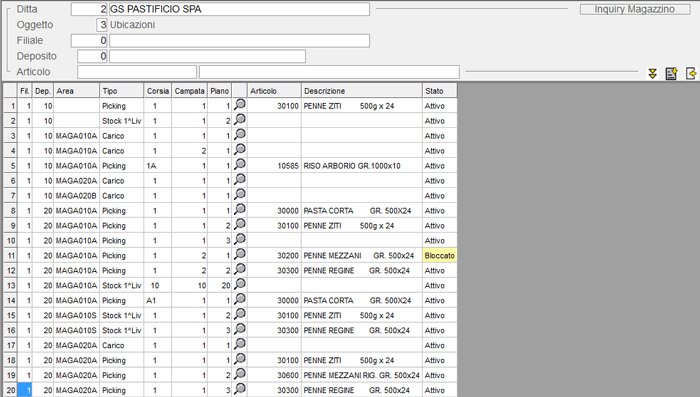This screenshot has width=700, height=397.
Task: Click the Oggetto code field
Action: (102, 25)
